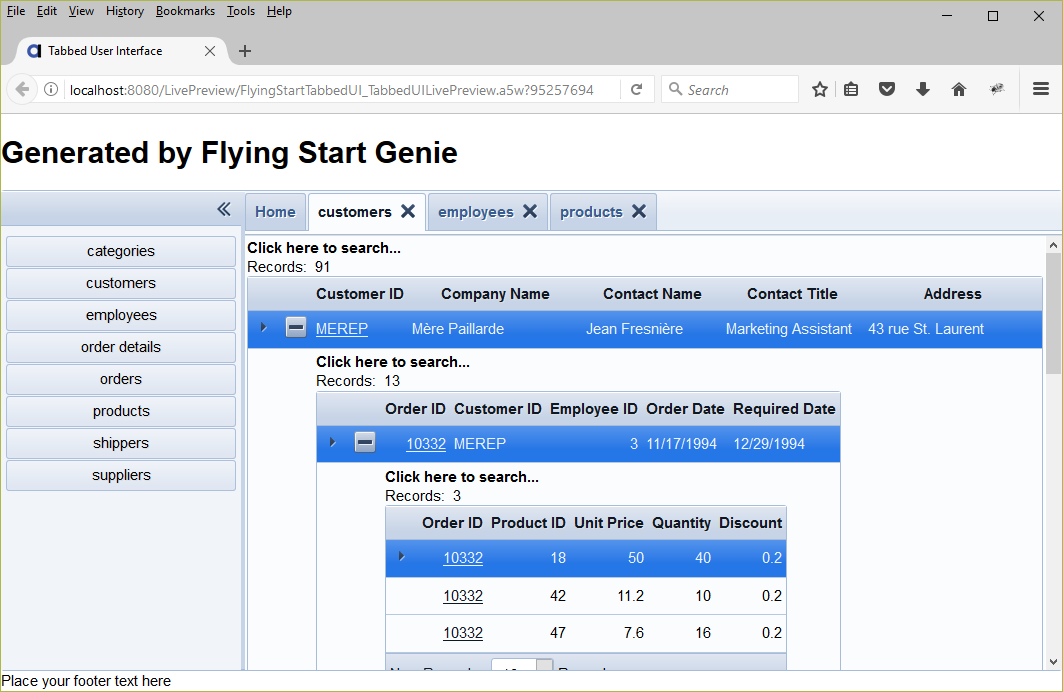Collapse the left sidebar with double-chevron icon

click(224, 209)
